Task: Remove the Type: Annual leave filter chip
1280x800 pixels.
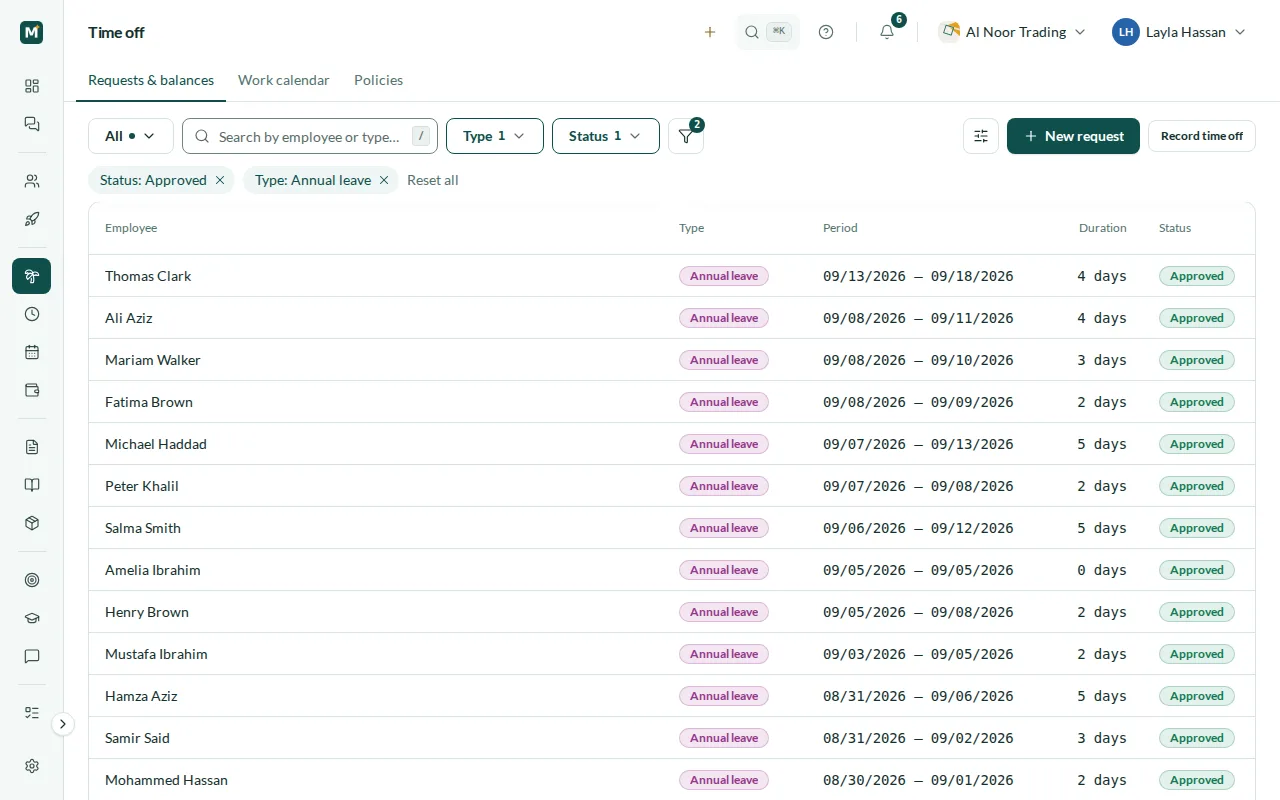Action: point(384,180)
